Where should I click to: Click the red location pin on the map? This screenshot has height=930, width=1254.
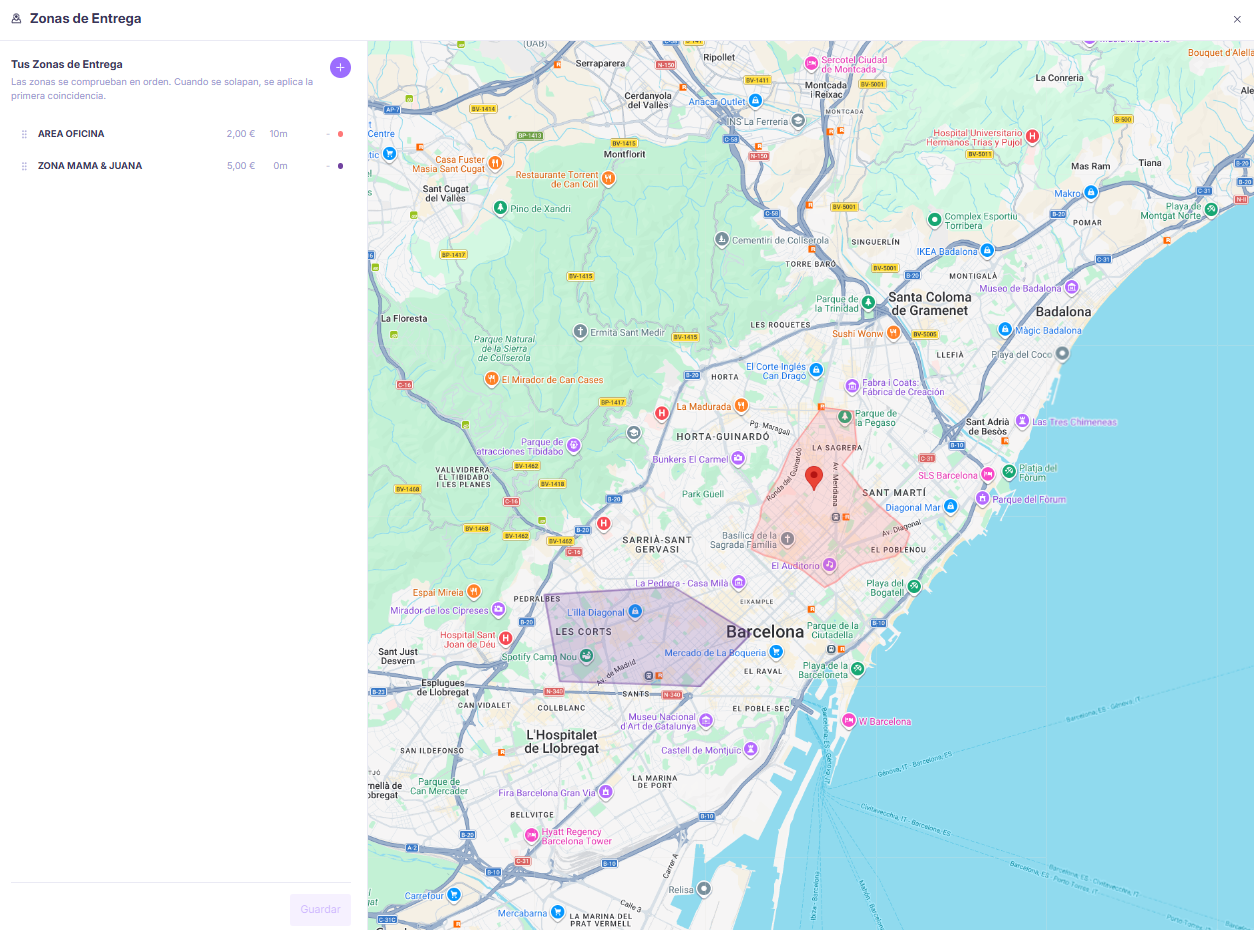pos(814,477)
